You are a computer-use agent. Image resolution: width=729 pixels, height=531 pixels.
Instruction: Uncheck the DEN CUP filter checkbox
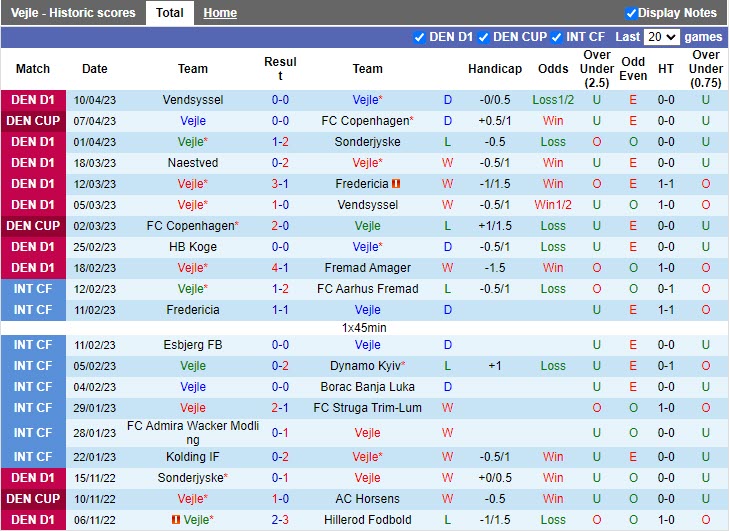click(484, 37)
